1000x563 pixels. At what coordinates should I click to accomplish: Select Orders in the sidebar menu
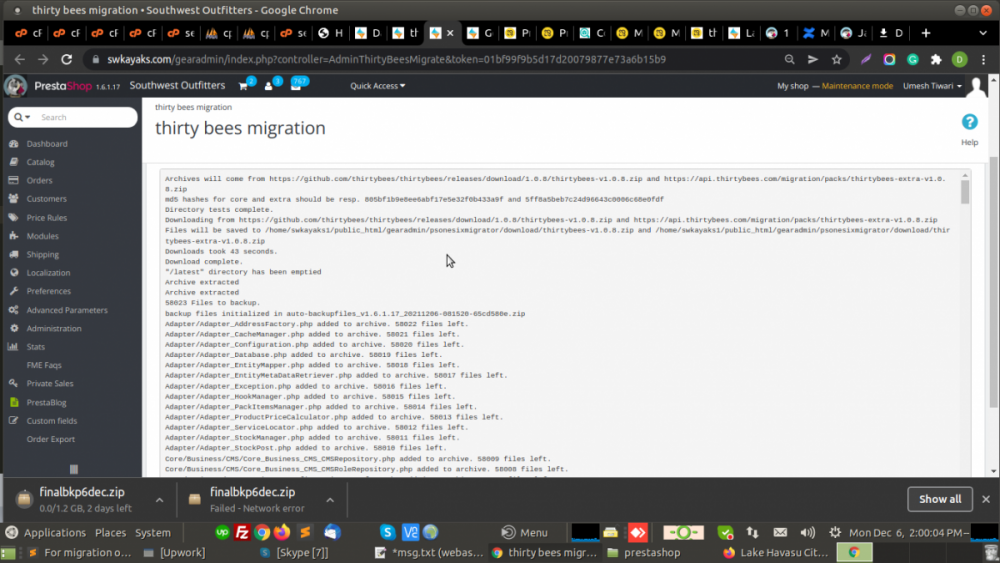click(40, 181)
